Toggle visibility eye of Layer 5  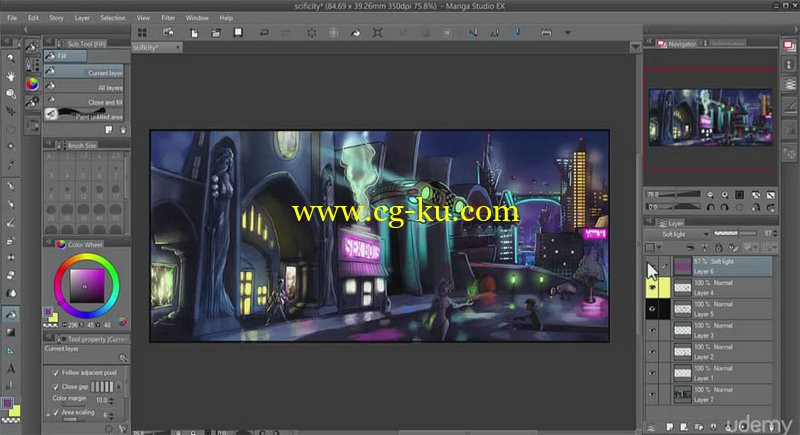[x=652, y=309]
